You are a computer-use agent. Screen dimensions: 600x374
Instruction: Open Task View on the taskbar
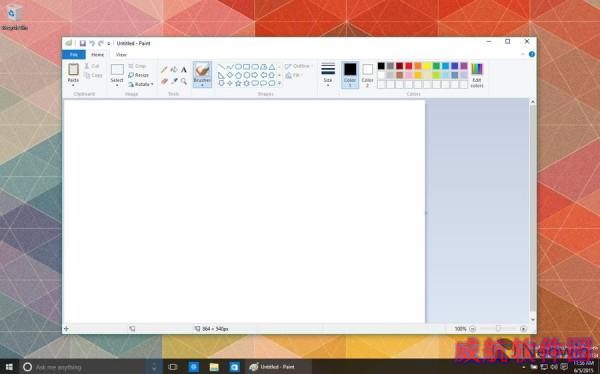tap(173, 367)
